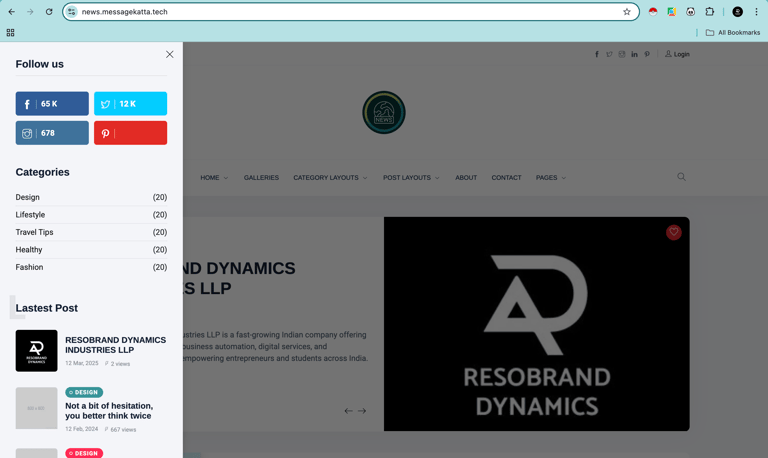The image size is (768, 458).
Task: Open the browser three-dot menu
Action: [x=756, y=12]
